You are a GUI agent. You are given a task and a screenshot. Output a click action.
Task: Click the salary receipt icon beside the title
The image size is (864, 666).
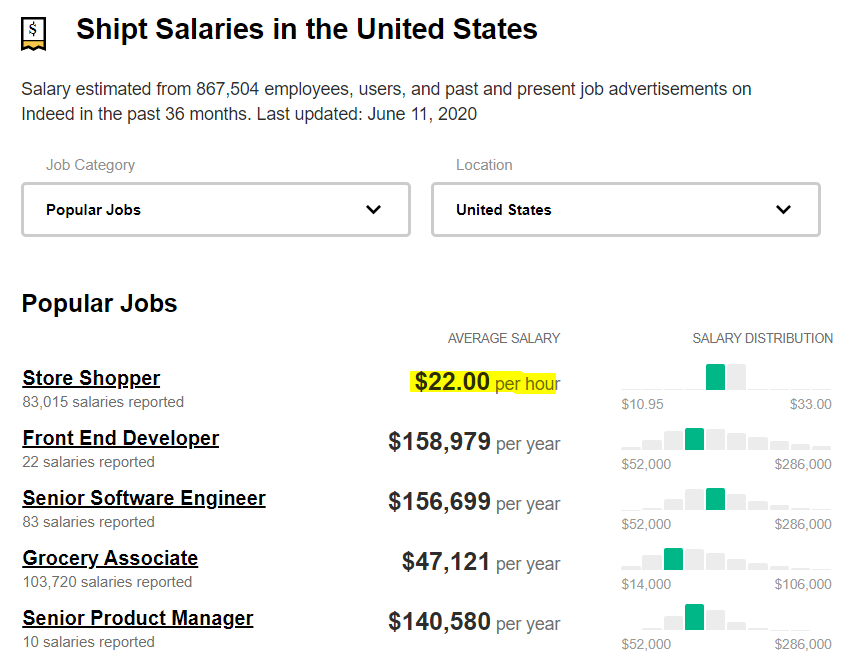[34, 34]
